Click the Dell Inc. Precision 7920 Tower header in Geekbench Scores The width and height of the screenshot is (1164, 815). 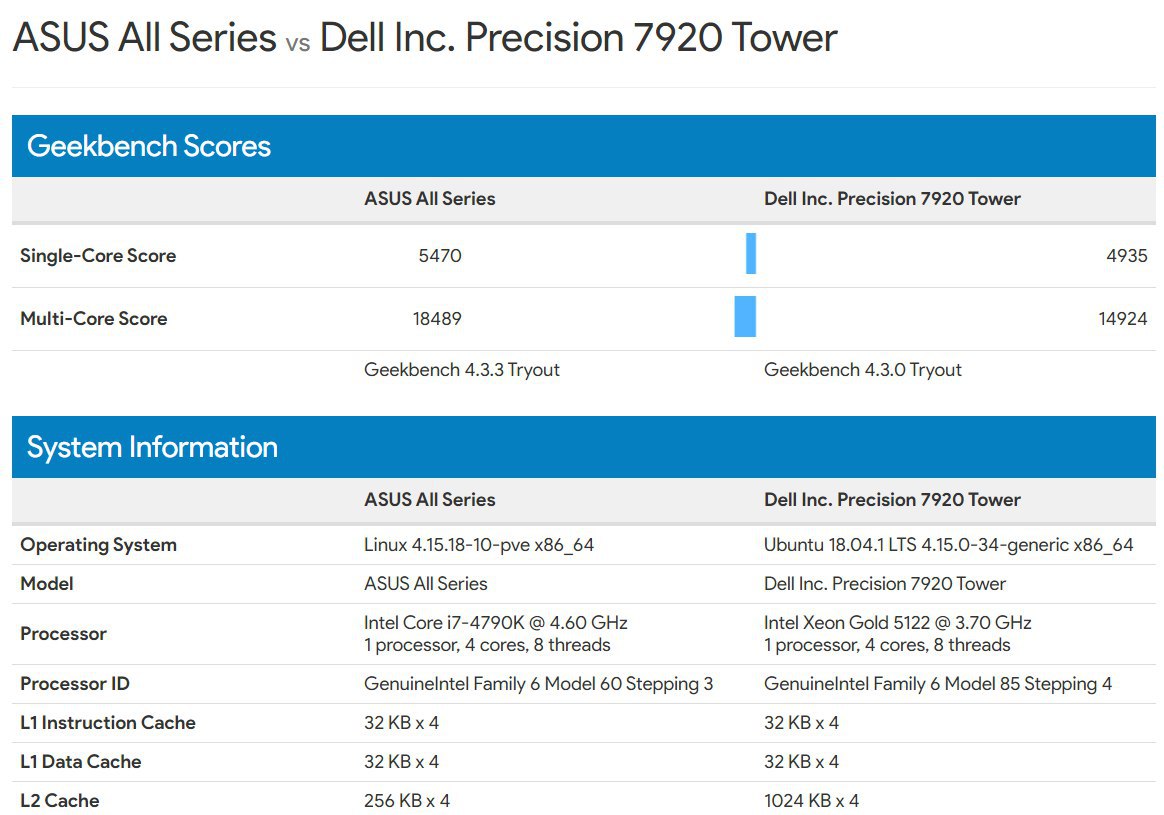tap(892, 199)
